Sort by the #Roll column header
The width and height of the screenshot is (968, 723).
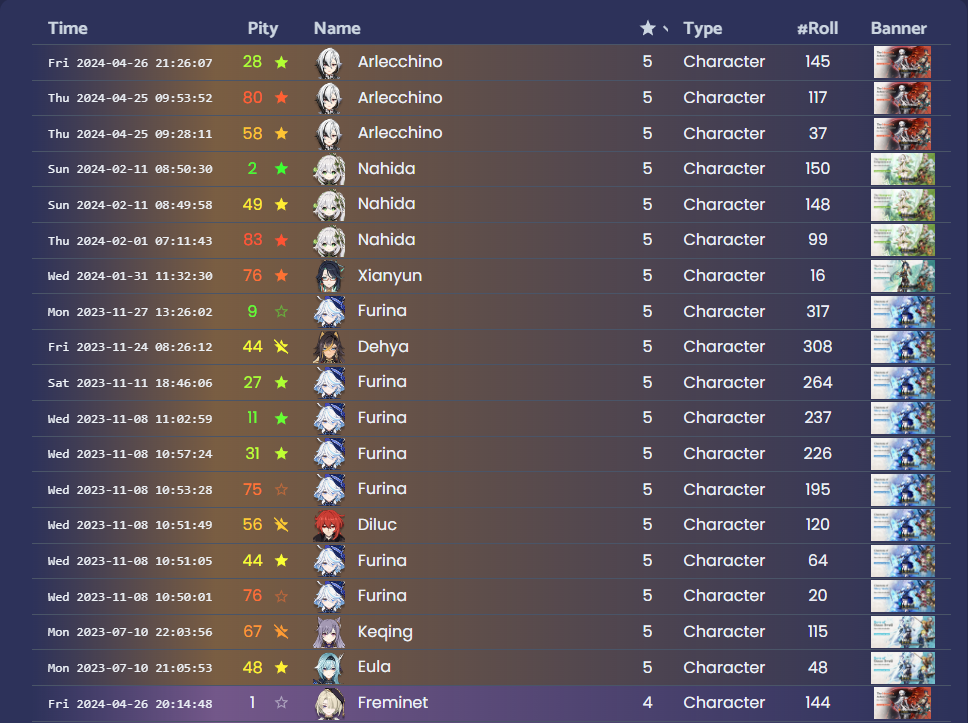coord(817,28)
